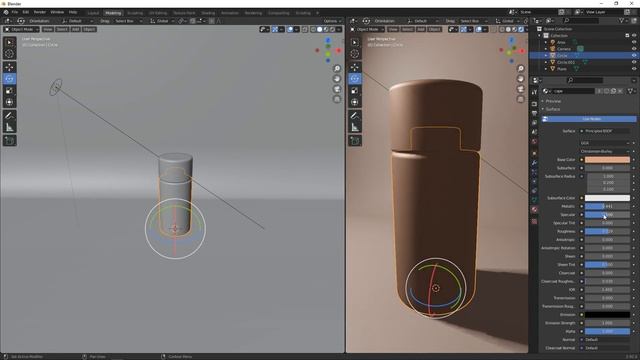Select the Move tool in right viewport
This screenshot has height=360, width=640.
pos(355,67)
